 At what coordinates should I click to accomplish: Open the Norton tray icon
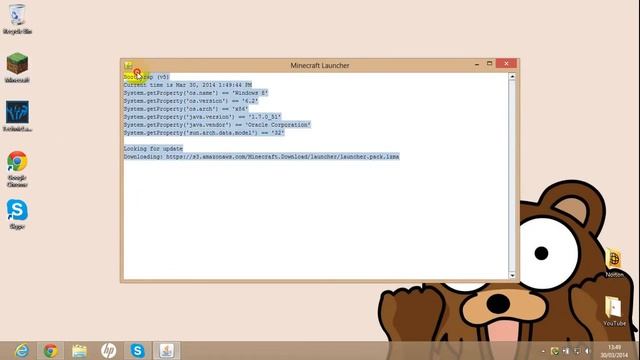point(555,351)
